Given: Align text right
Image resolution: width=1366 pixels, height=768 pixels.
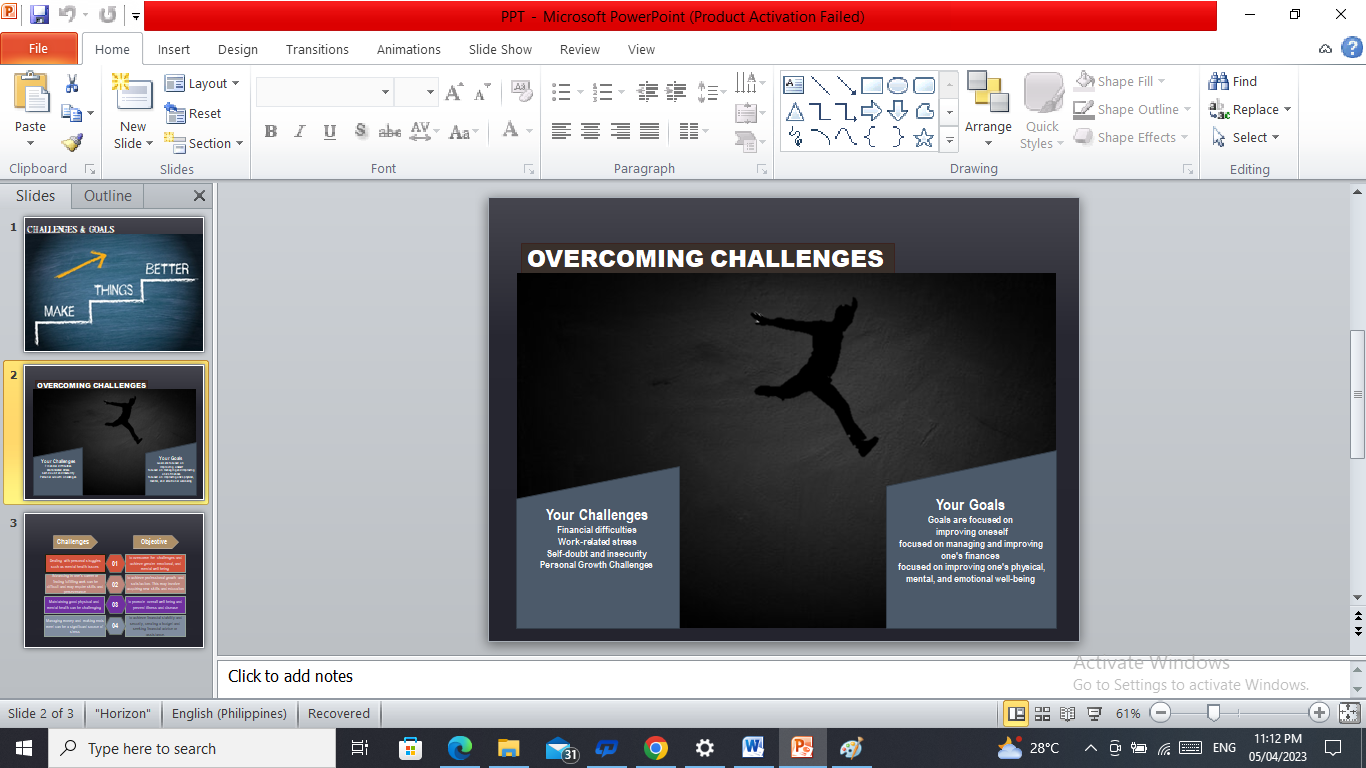Looking at the screenshot, I should tap(620, 131).
